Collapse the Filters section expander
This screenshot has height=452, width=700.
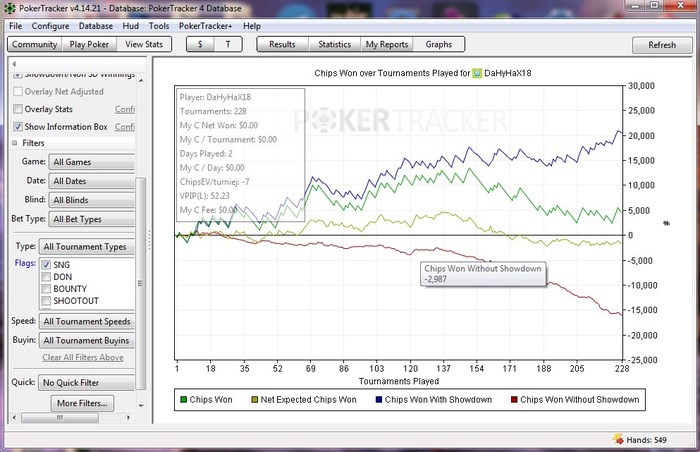click(15, 143)
